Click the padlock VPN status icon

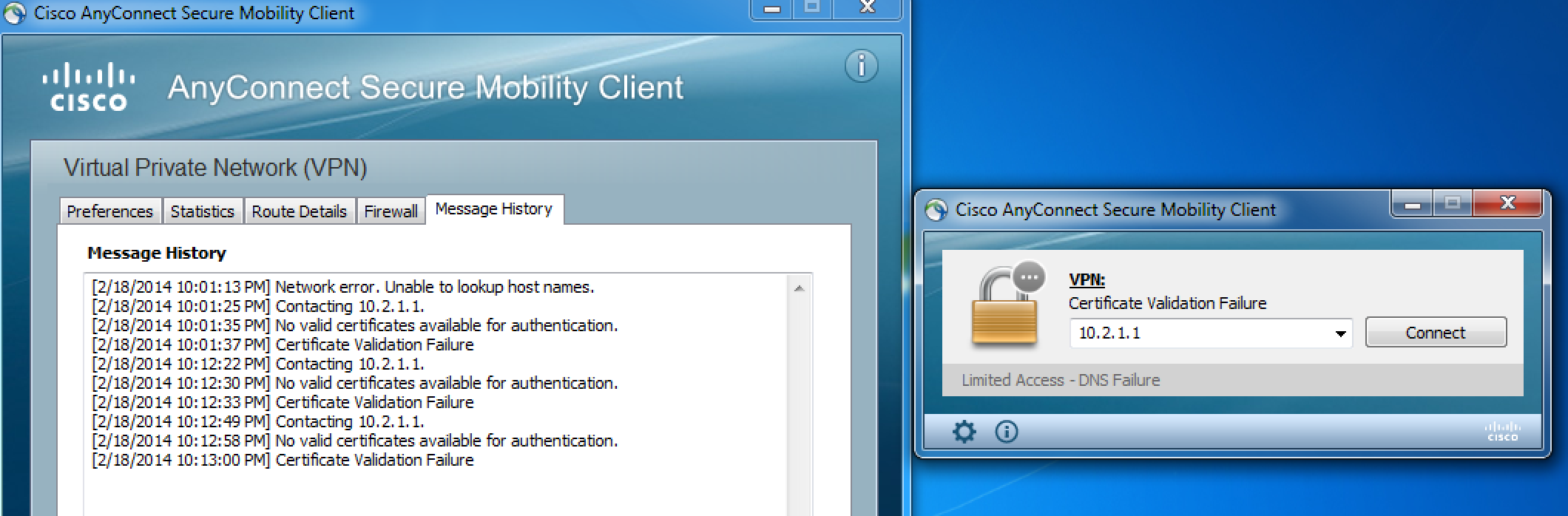pyautogui.click(x=1009, y=305)
